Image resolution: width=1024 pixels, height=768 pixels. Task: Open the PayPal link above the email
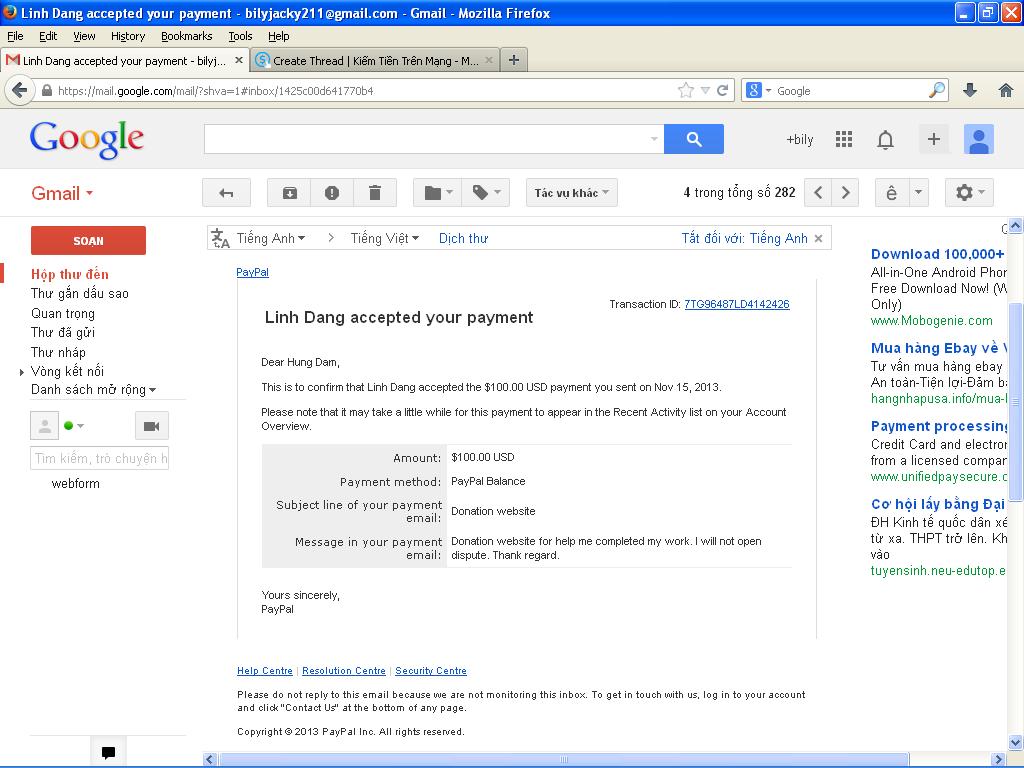[x=252, y=272]
